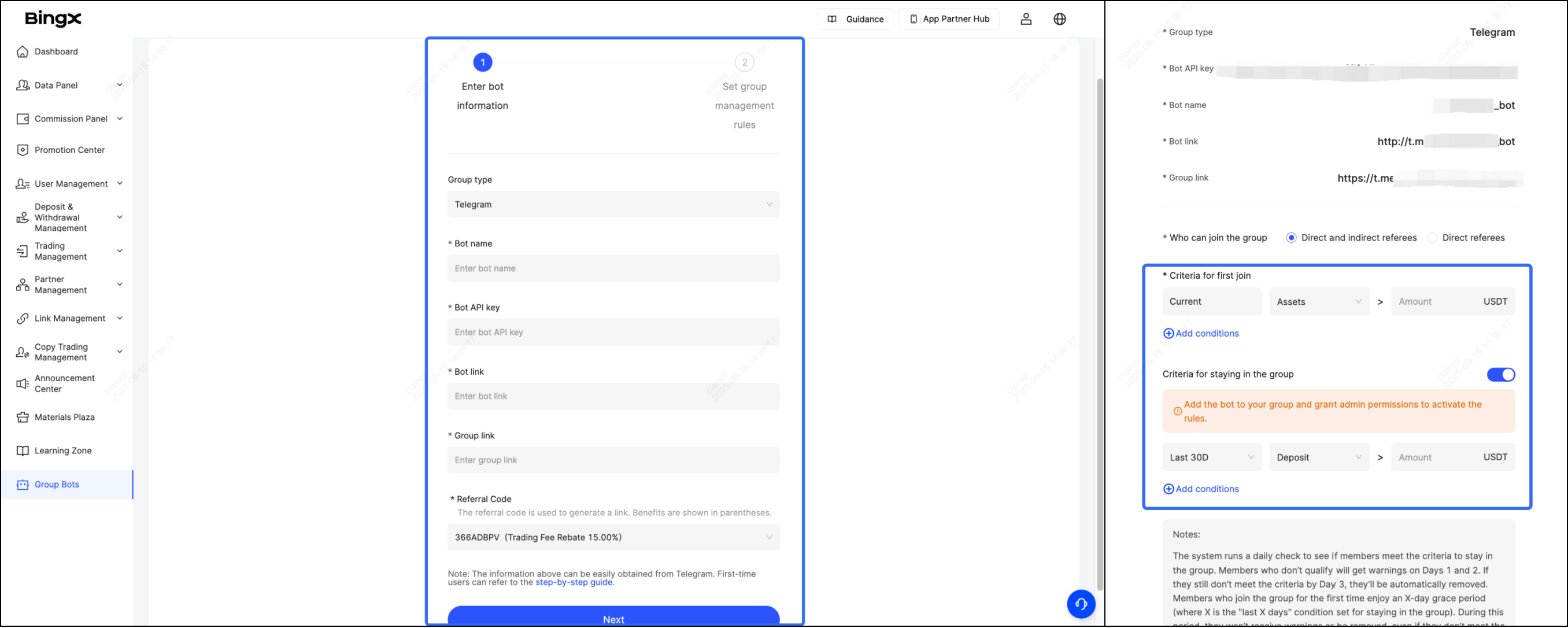Click the Materials Plaza icon
1568x628 pixels.
tap(23, 418)
